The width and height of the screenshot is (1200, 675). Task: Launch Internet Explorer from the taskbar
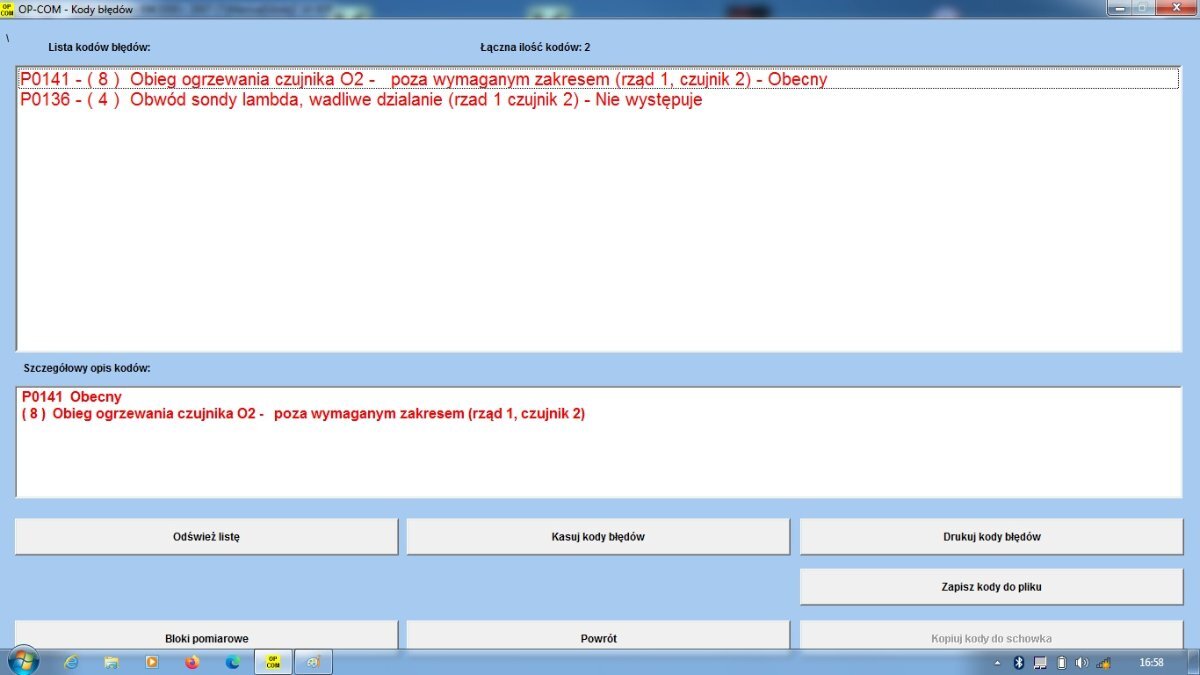point(72,662)
